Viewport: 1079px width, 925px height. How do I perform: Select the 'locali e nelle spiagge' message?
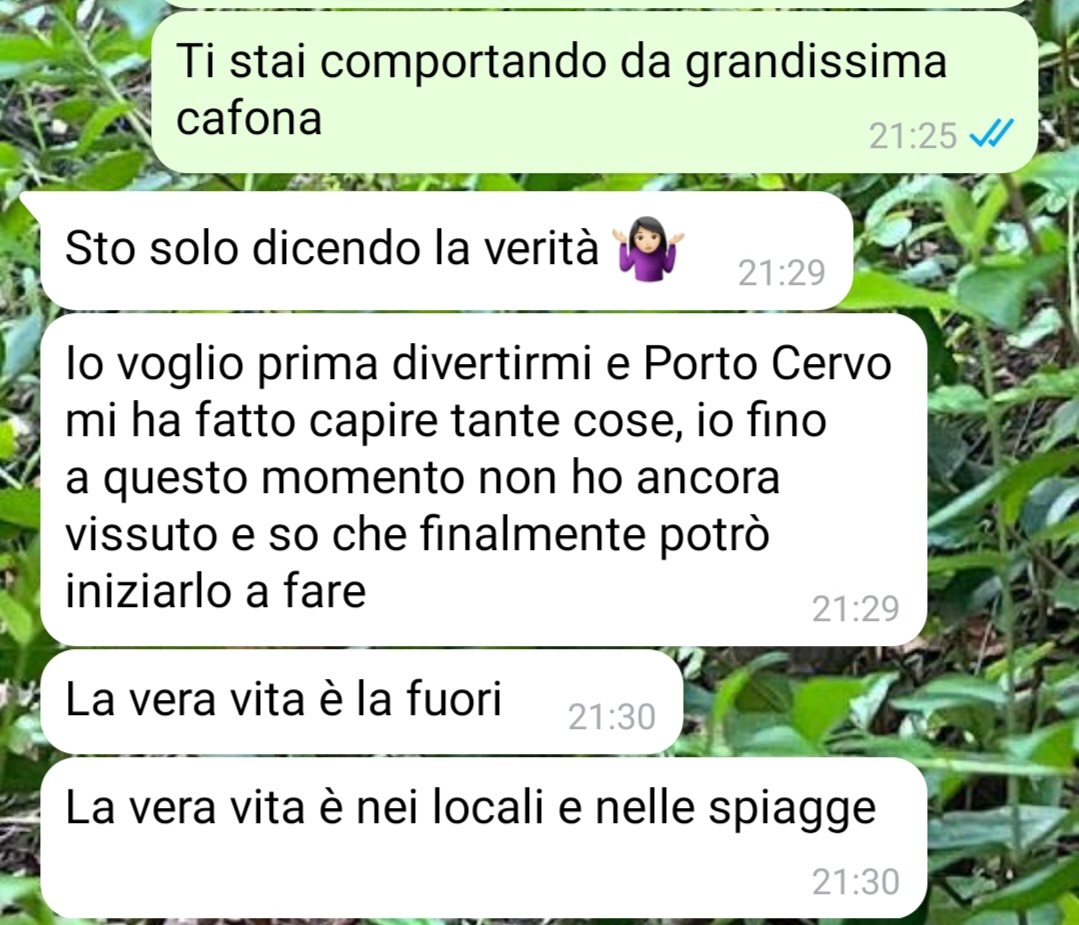pyautogui.click(x=483, y=838)
